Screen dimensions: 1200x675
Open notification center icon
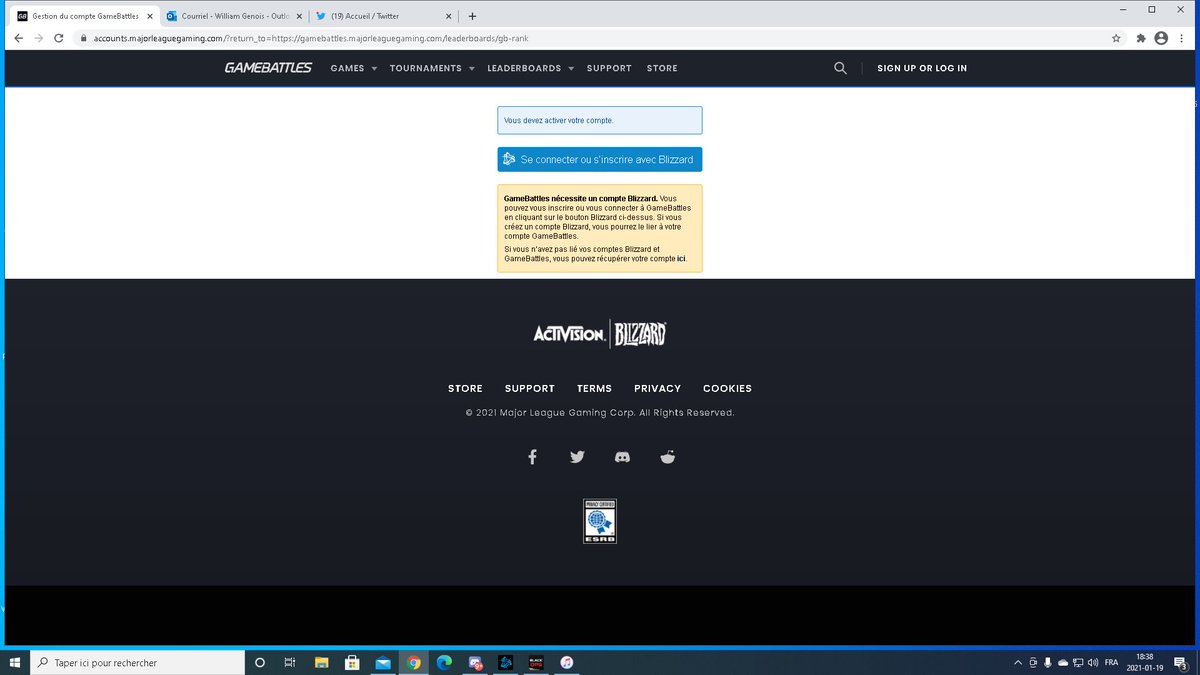tap(1181, 662)
